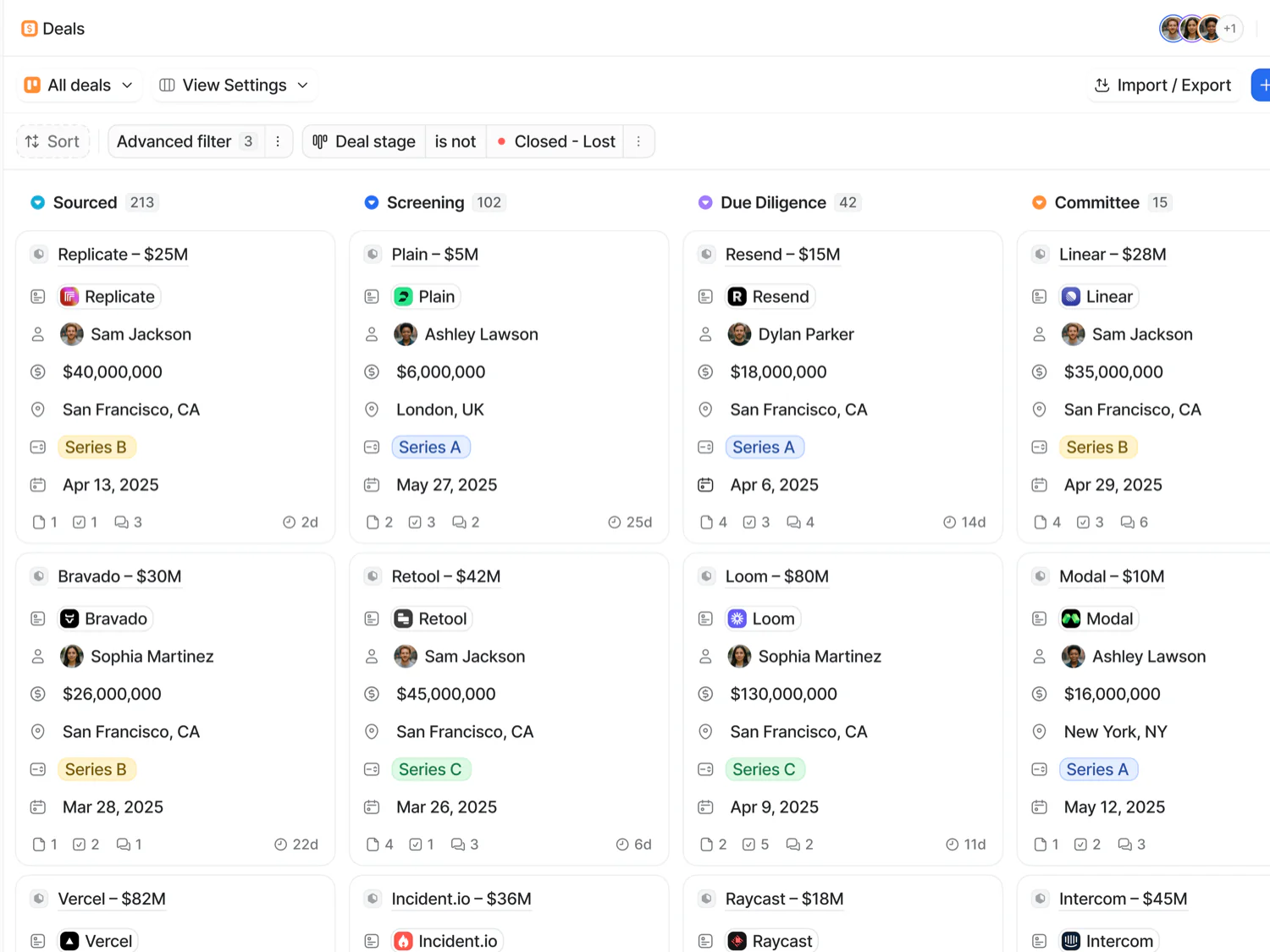1270x952 pixels.
Task: Click Sam Jackson on the Replicate card
Action: coord(126,335)
